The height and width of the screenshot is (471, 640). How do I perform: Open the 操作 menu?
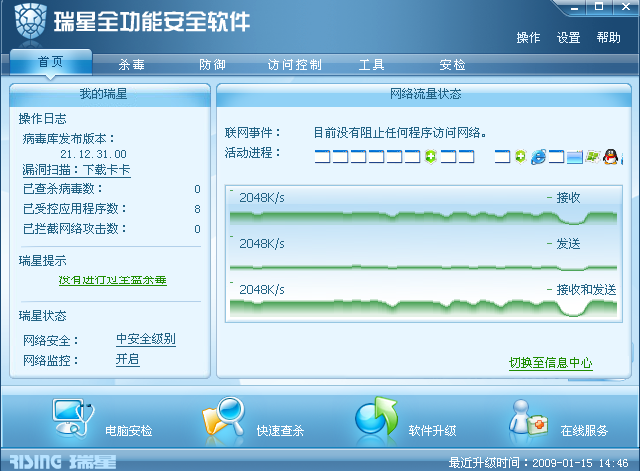click(x=528, y=38)
